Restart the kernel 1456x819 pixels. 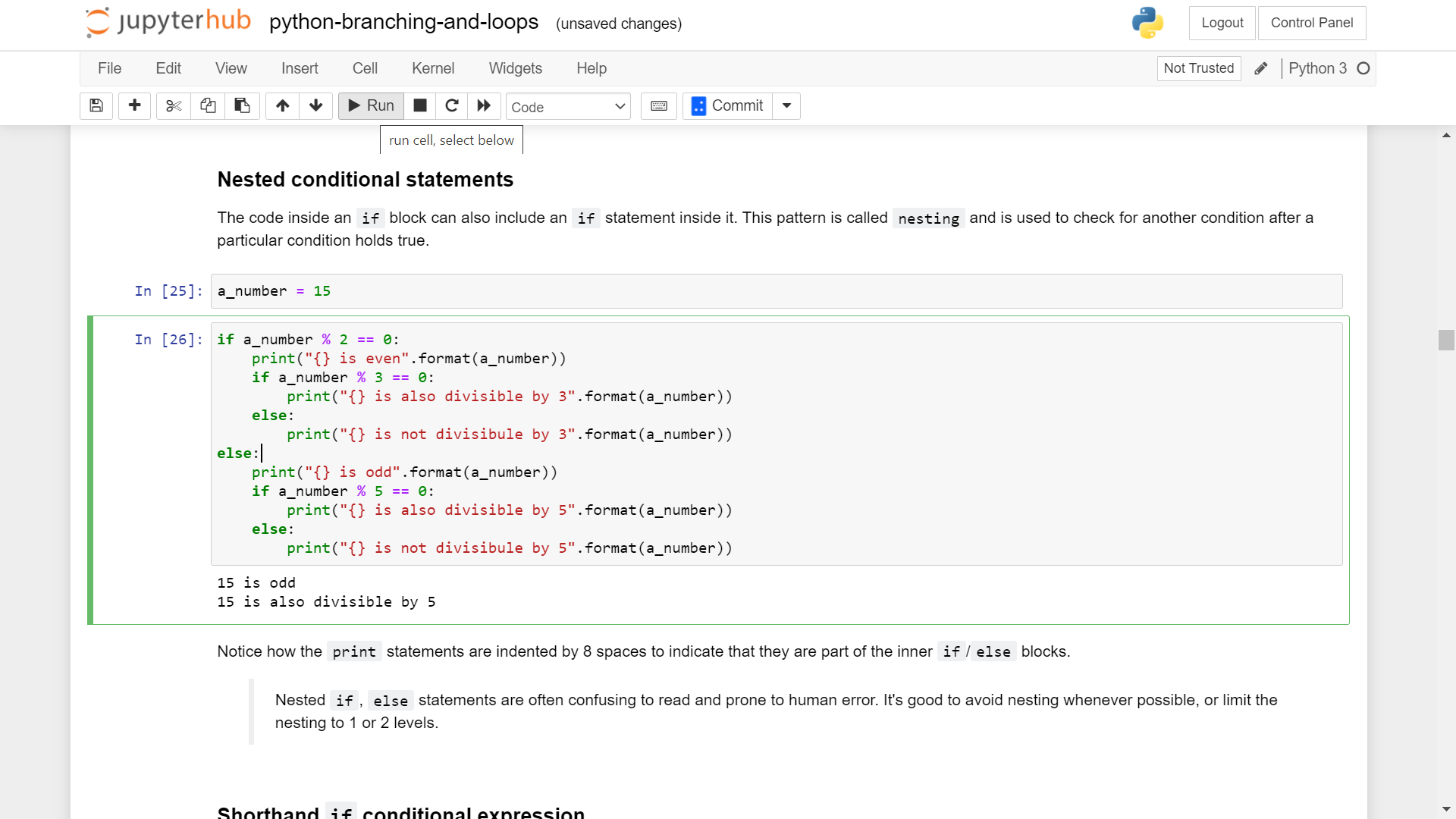451,106
